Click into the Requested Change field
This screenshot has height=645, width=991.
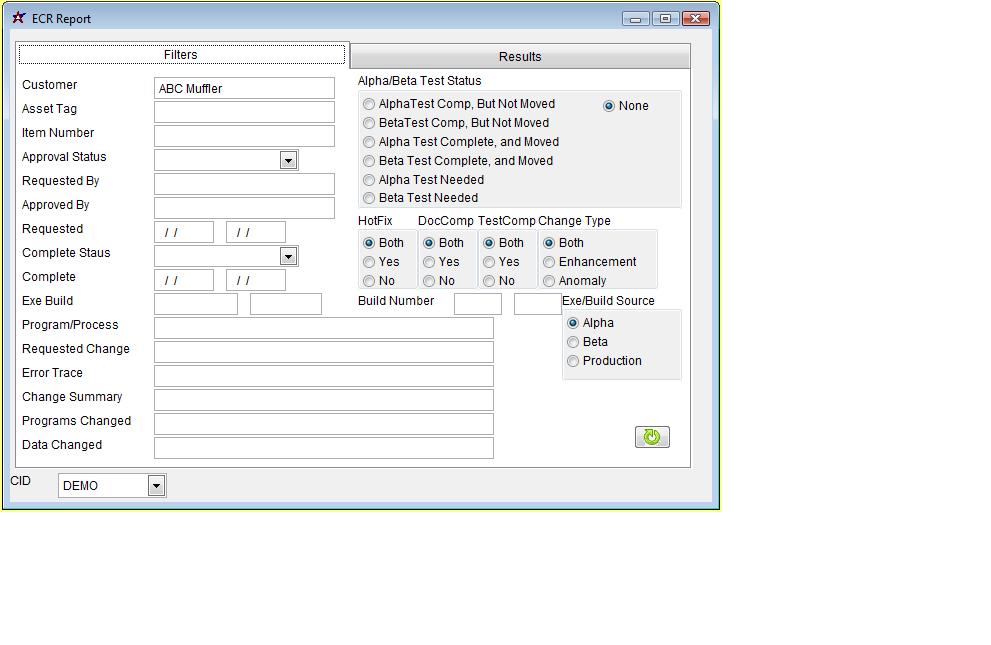[323, 352]
